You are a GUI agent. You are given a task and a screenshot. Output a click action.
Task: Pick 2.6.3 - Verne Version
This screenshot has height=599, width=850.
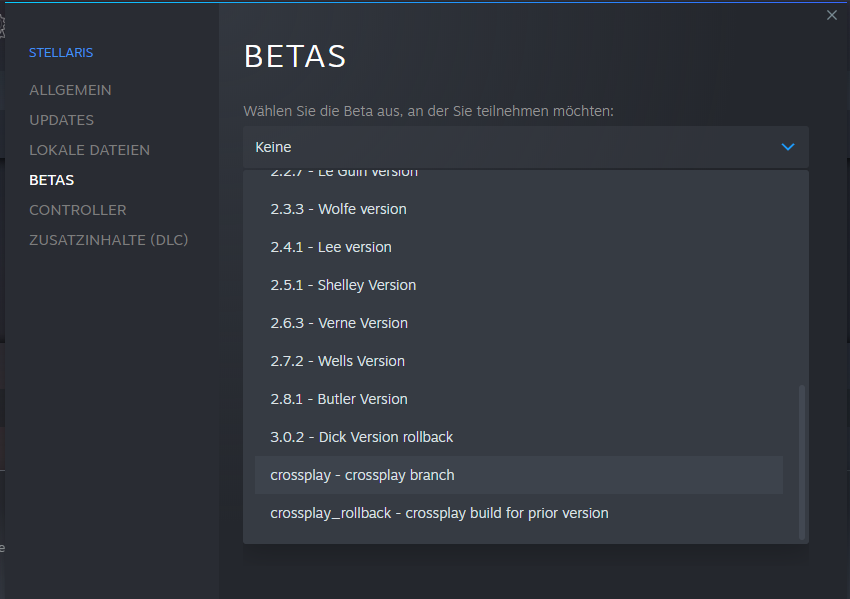(519, 323)
